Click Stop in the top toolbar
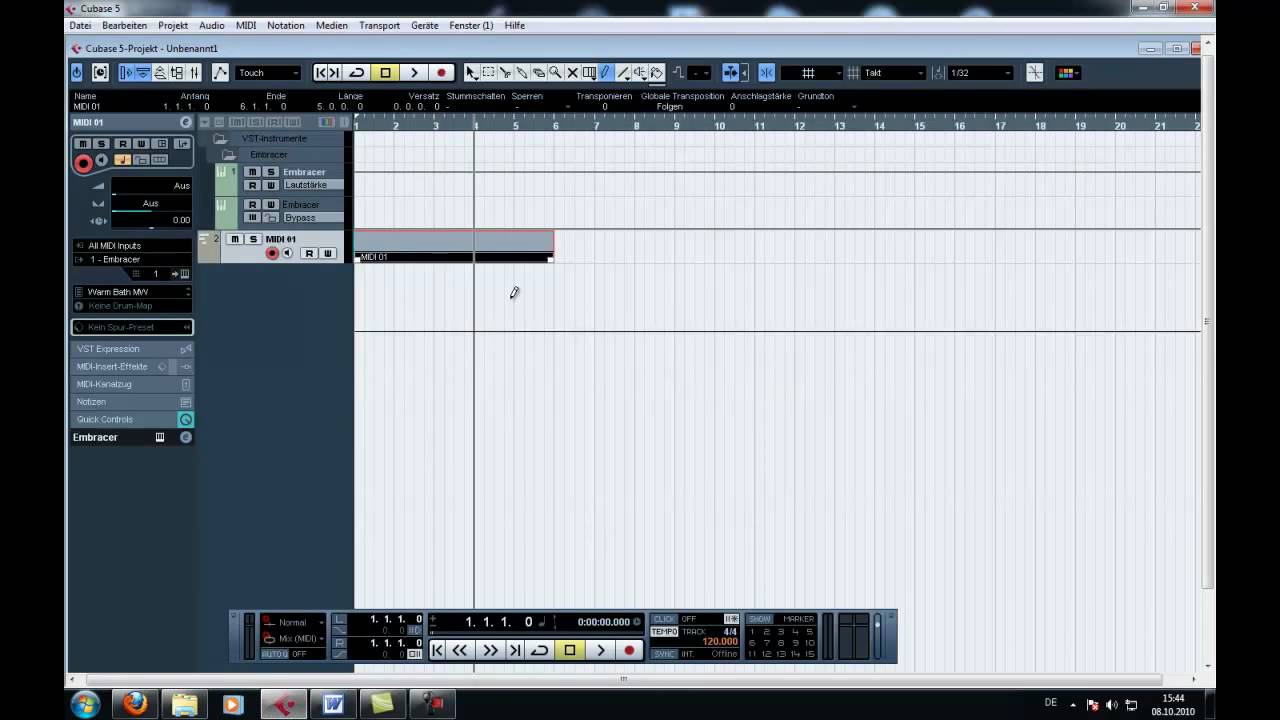 coord(385,72)
